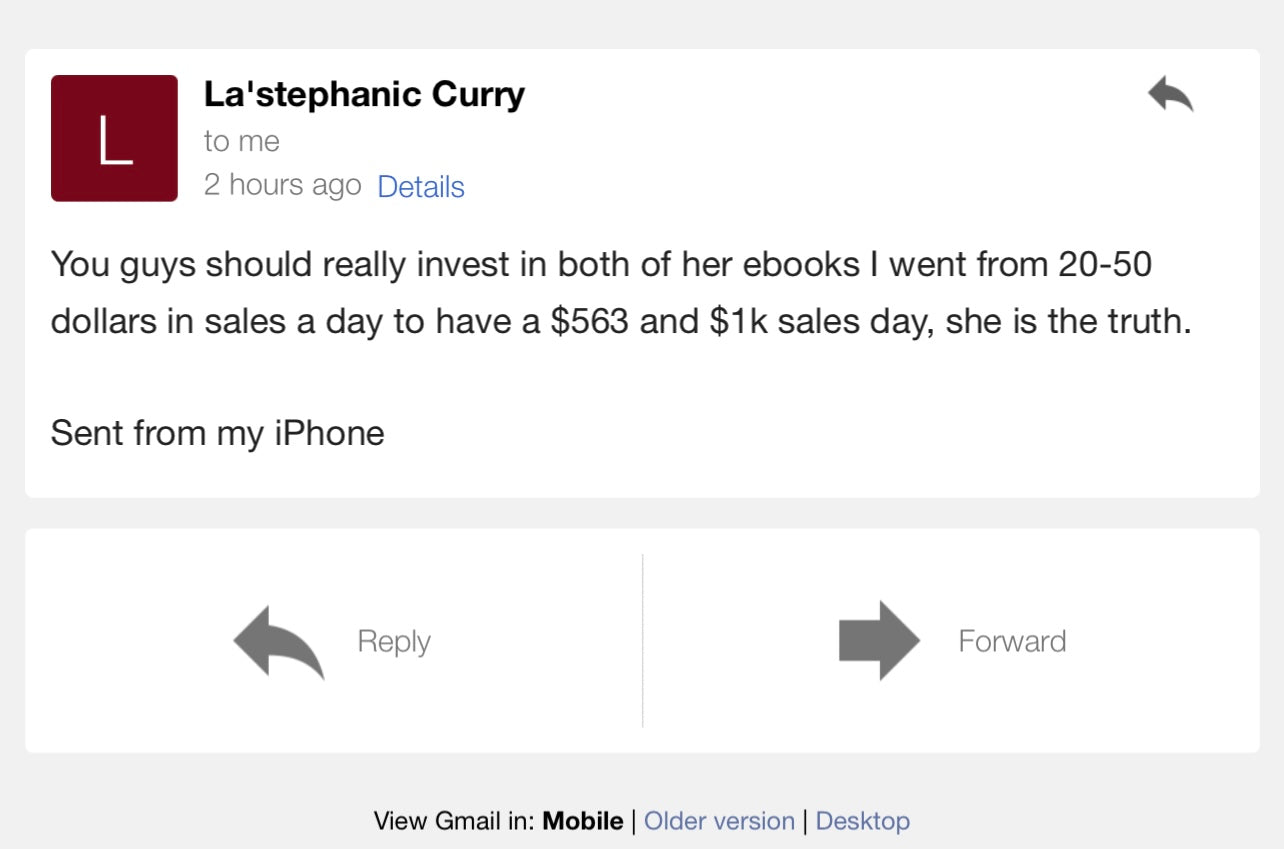The width and height of the screenshot is (1284, 849).
Task: Click the "2 hours ago" timestamp
Action: pyautogui.click(x=282, y=186)
